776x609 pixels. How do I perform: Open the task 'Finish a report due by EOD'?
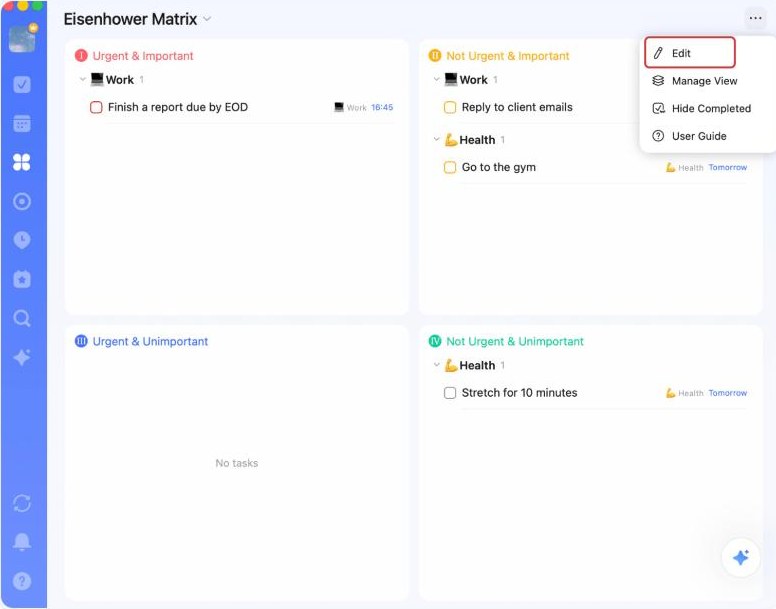(178, 107)
